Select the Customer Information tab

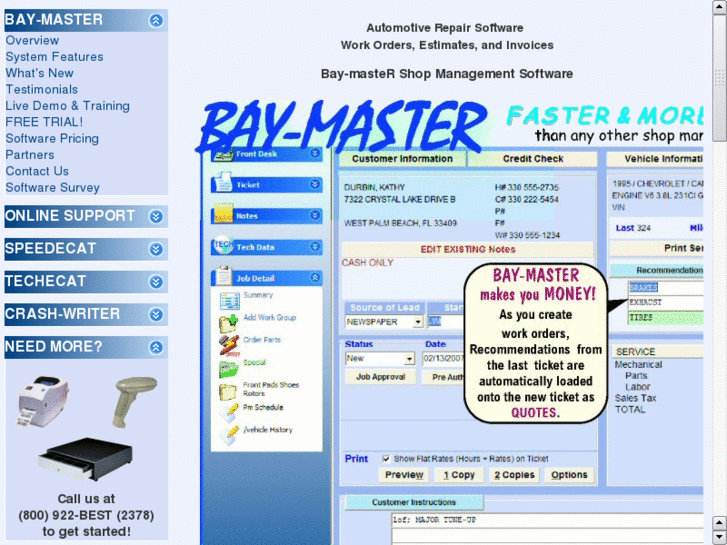coord(402,159)
